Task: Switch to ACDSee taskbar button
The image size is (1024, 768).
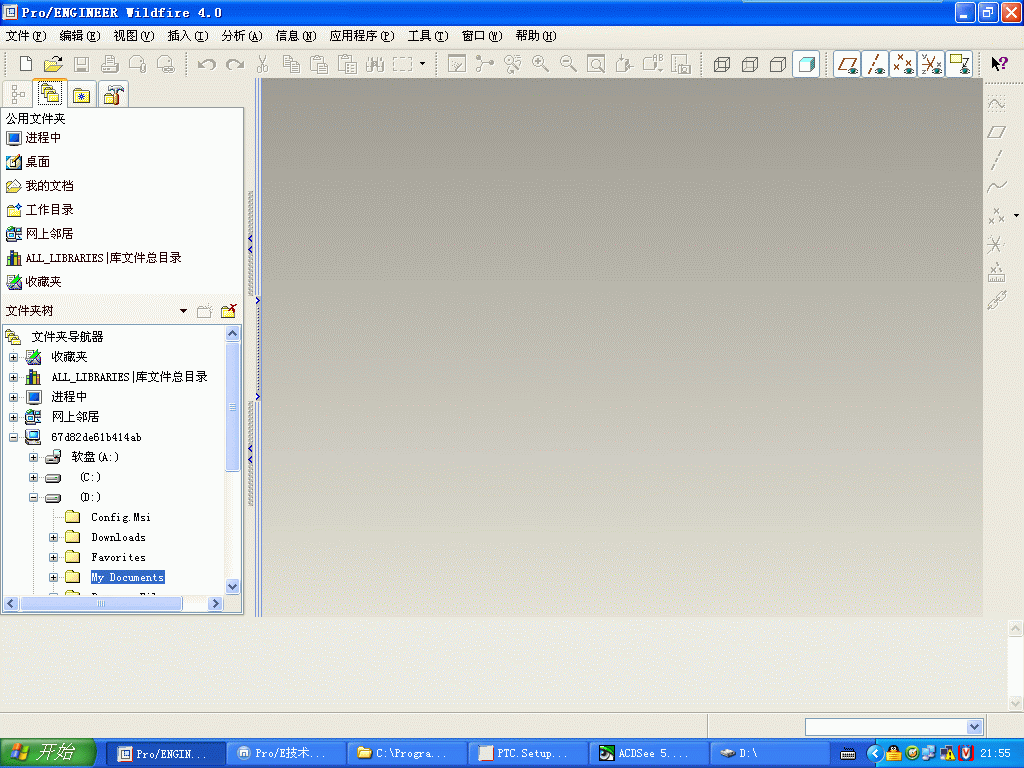Action: [x=648, y=754]
